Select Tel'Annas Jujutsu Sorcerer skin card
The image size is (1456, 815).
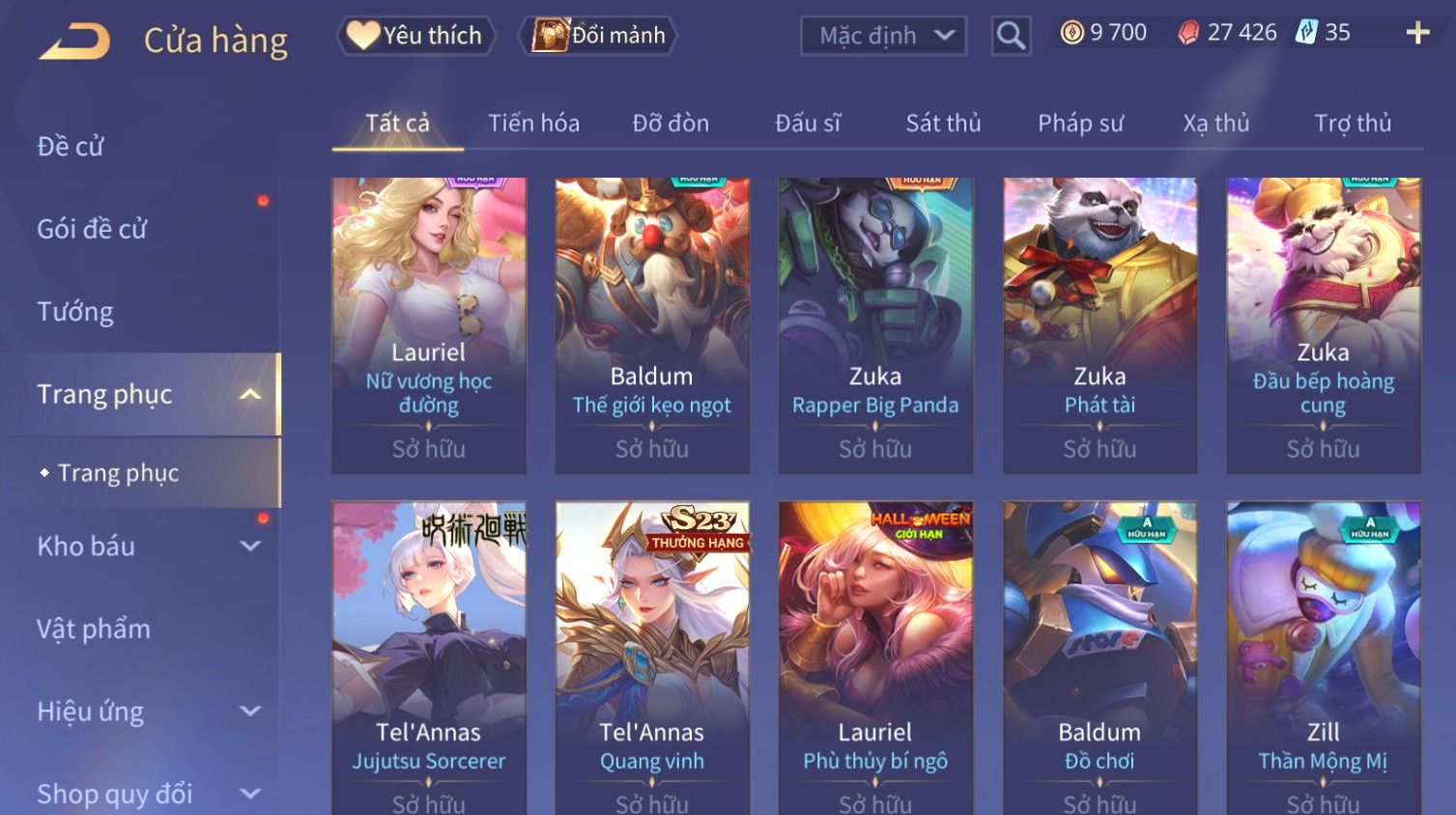tap(429, 658)
